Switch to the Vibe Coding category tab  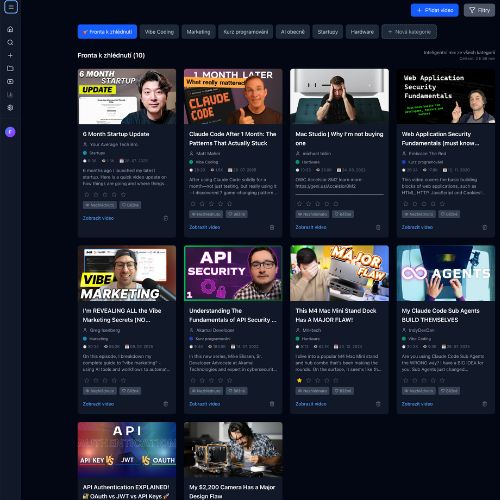[159, 32]
